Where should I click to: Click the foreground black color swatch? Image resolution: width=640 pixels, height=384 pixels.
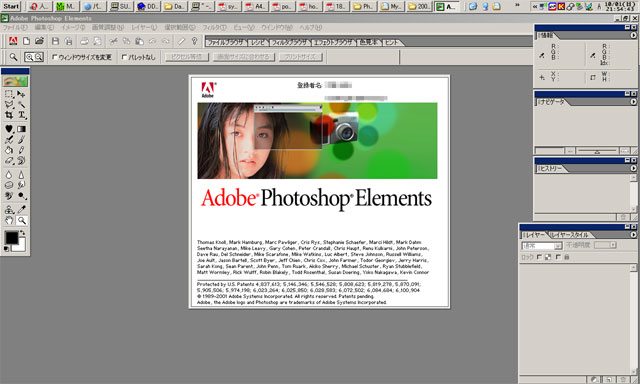point(11,237)
